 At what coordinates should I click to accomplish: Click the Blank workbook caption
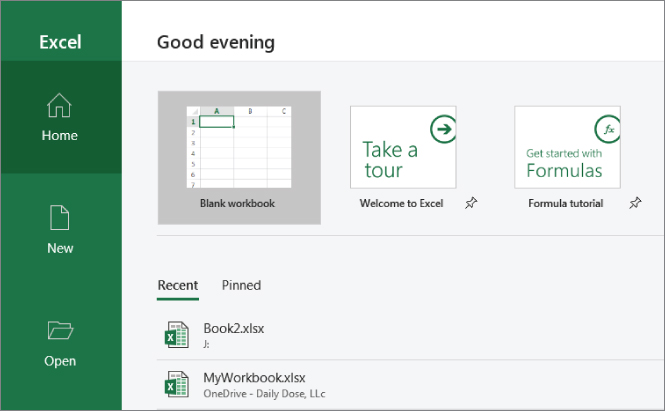(237, 204)
